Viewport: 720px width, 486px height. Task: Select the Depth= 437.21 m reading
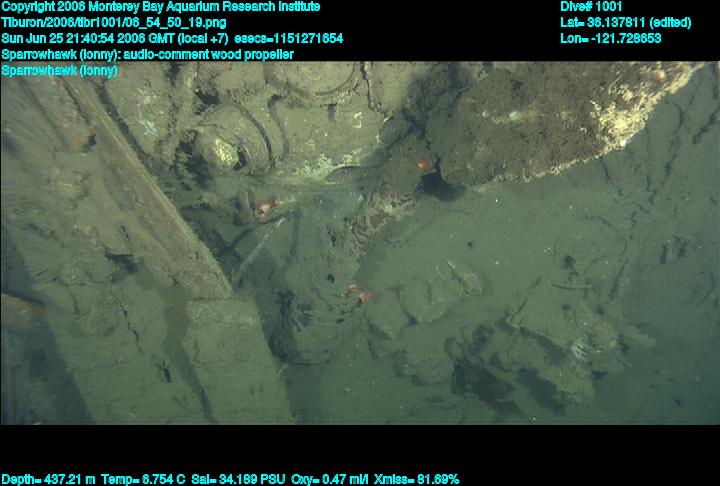(48, 480)
